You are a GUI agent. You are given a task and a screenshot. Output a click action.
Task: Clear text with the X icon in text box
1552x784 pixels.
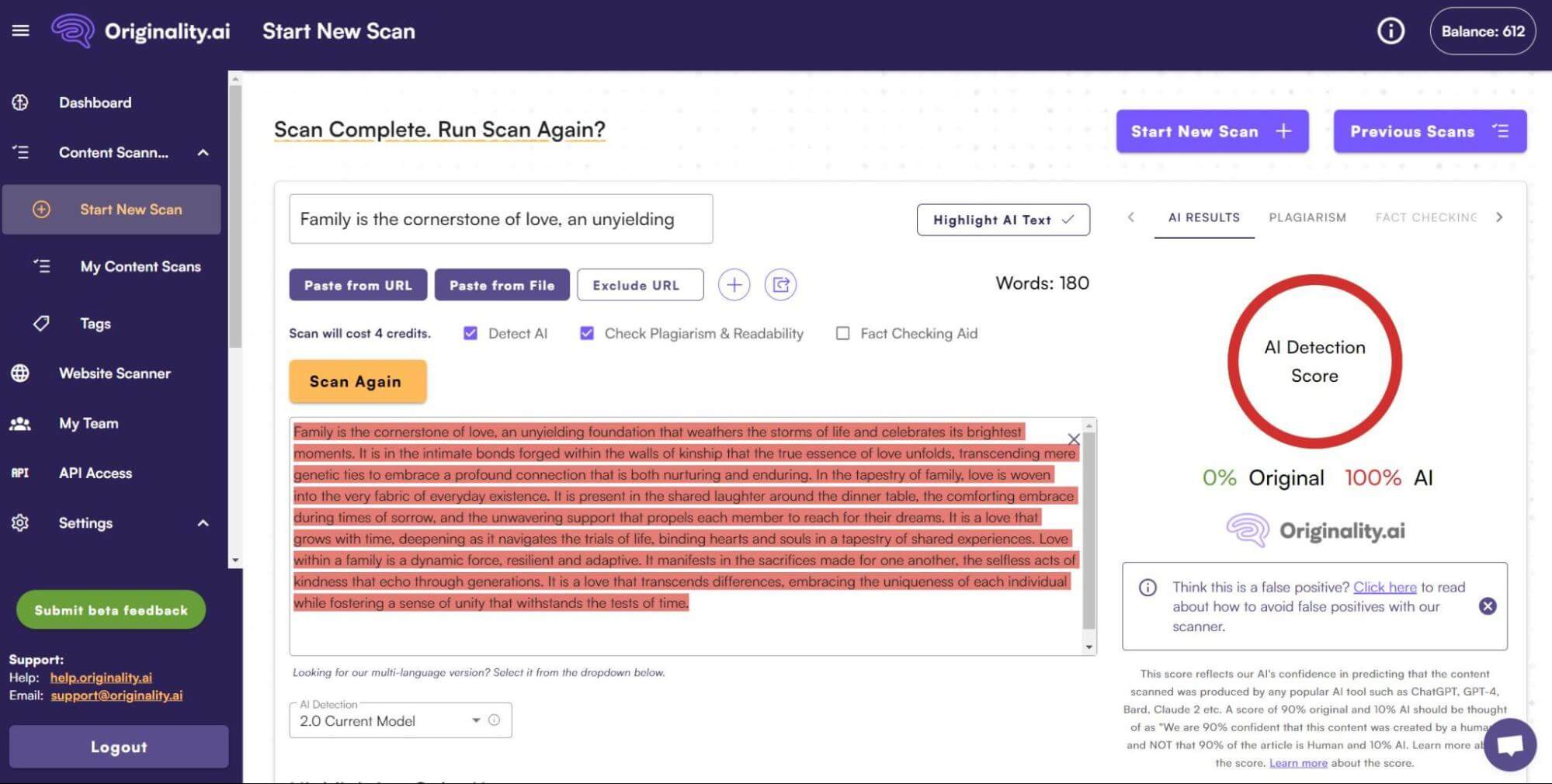pyautogui.click(x=1074, y=439)
